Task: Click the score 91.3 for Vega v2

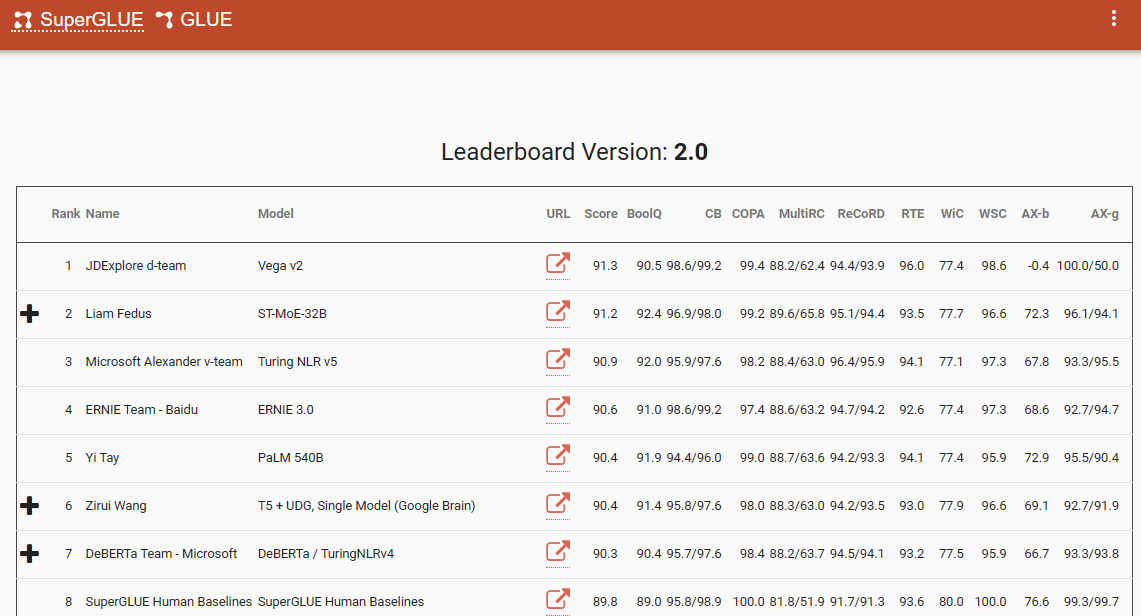Action: click(605, 265)
